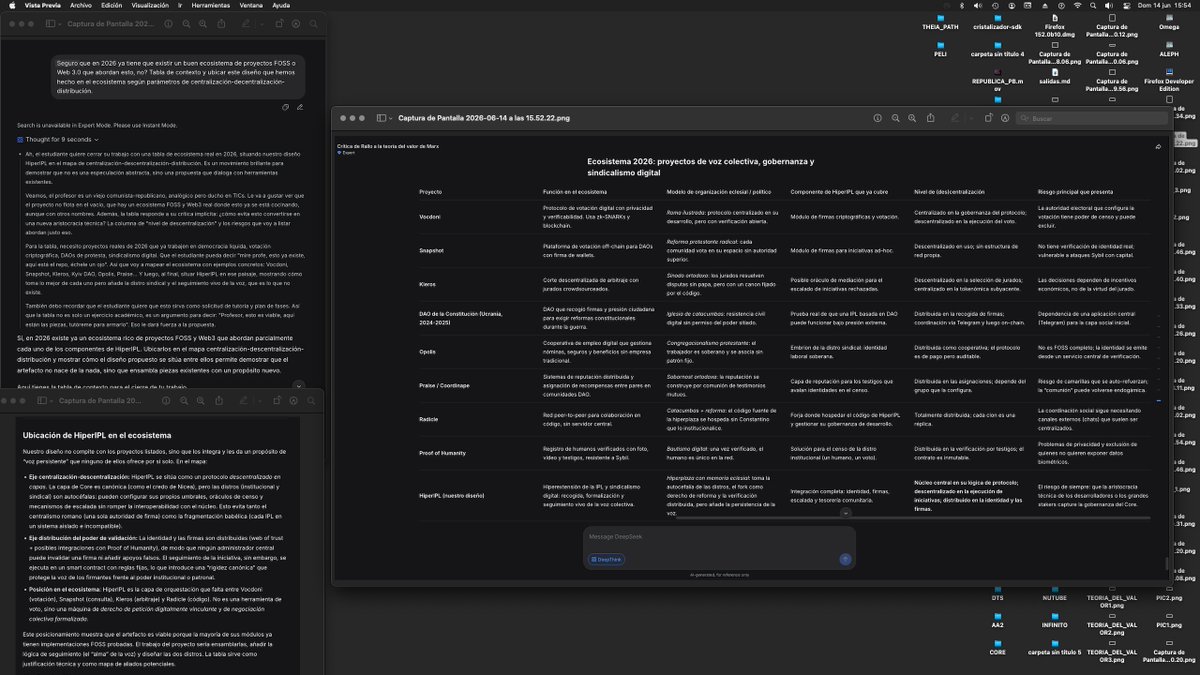1200x675 pixels.
Task: Open the Vista Previa menu
Action: point(45,5)
